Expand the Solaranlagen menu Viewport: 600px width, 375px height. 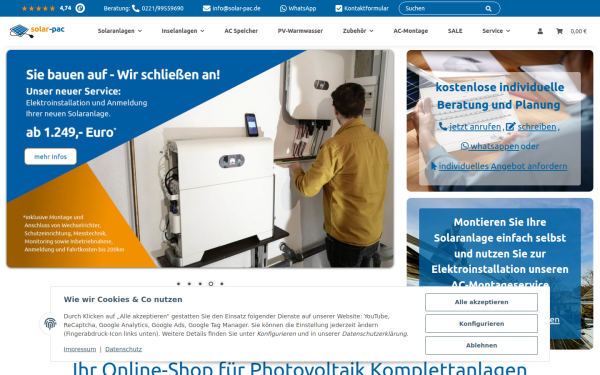pyautogui.click(x=120, y=31)
